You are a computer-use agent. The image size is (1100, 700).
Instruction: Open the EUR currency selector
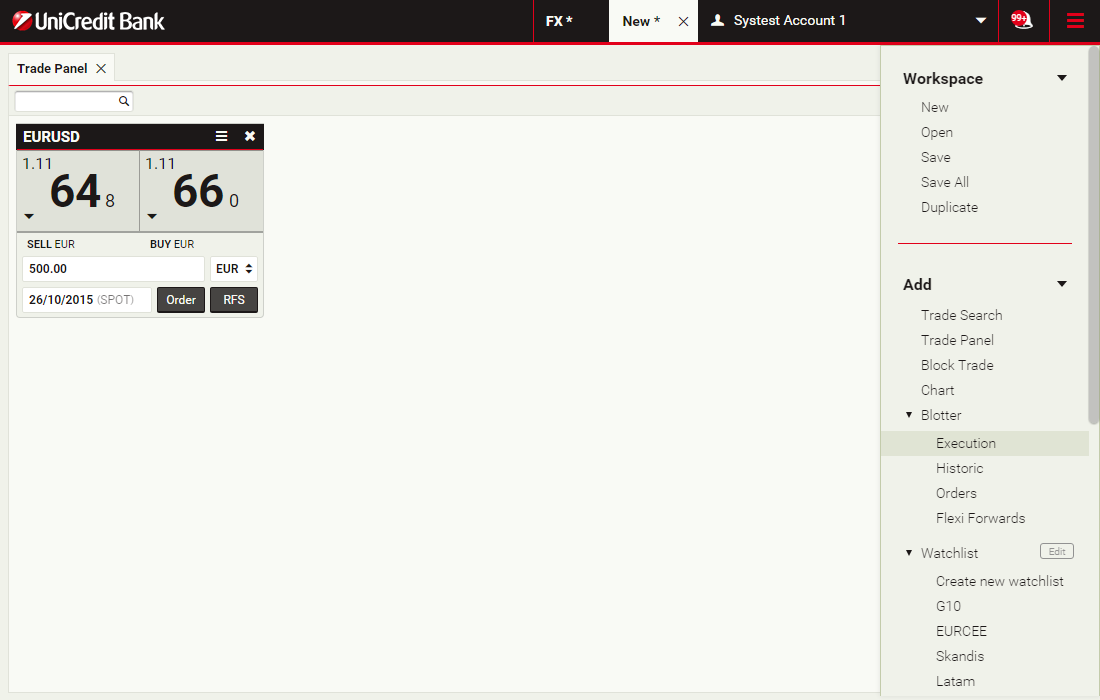click(234, 269)
